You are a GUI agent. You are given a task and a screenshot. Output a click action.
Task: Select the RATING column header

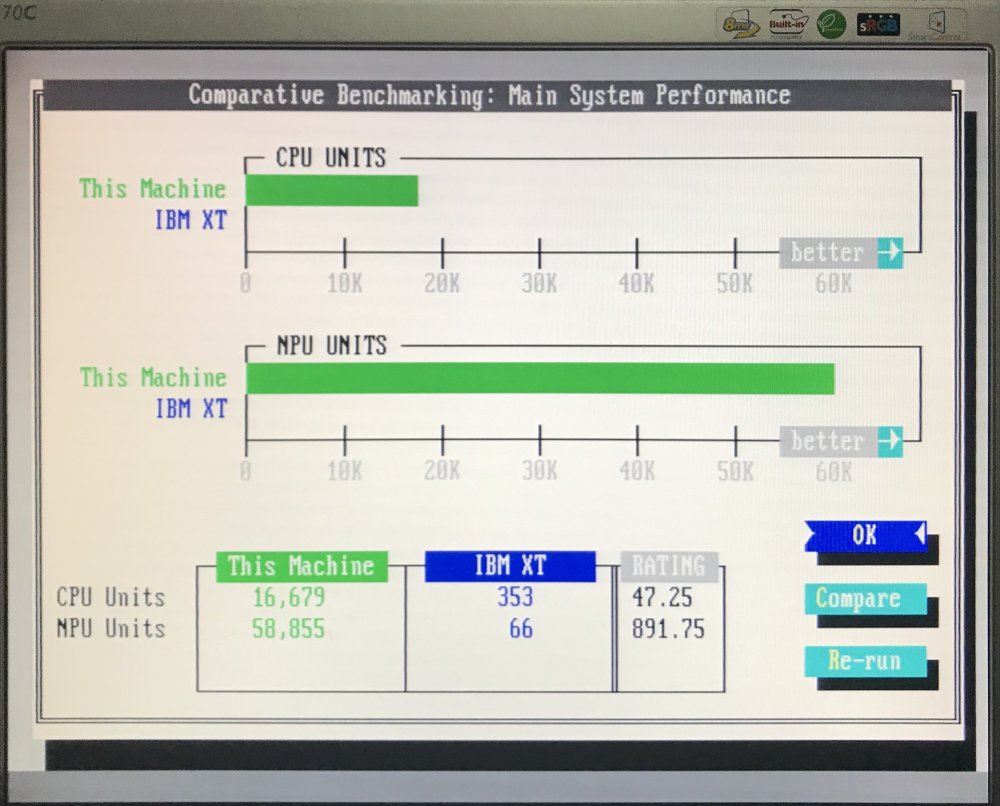pyautogui.click(x=669, y=566)
